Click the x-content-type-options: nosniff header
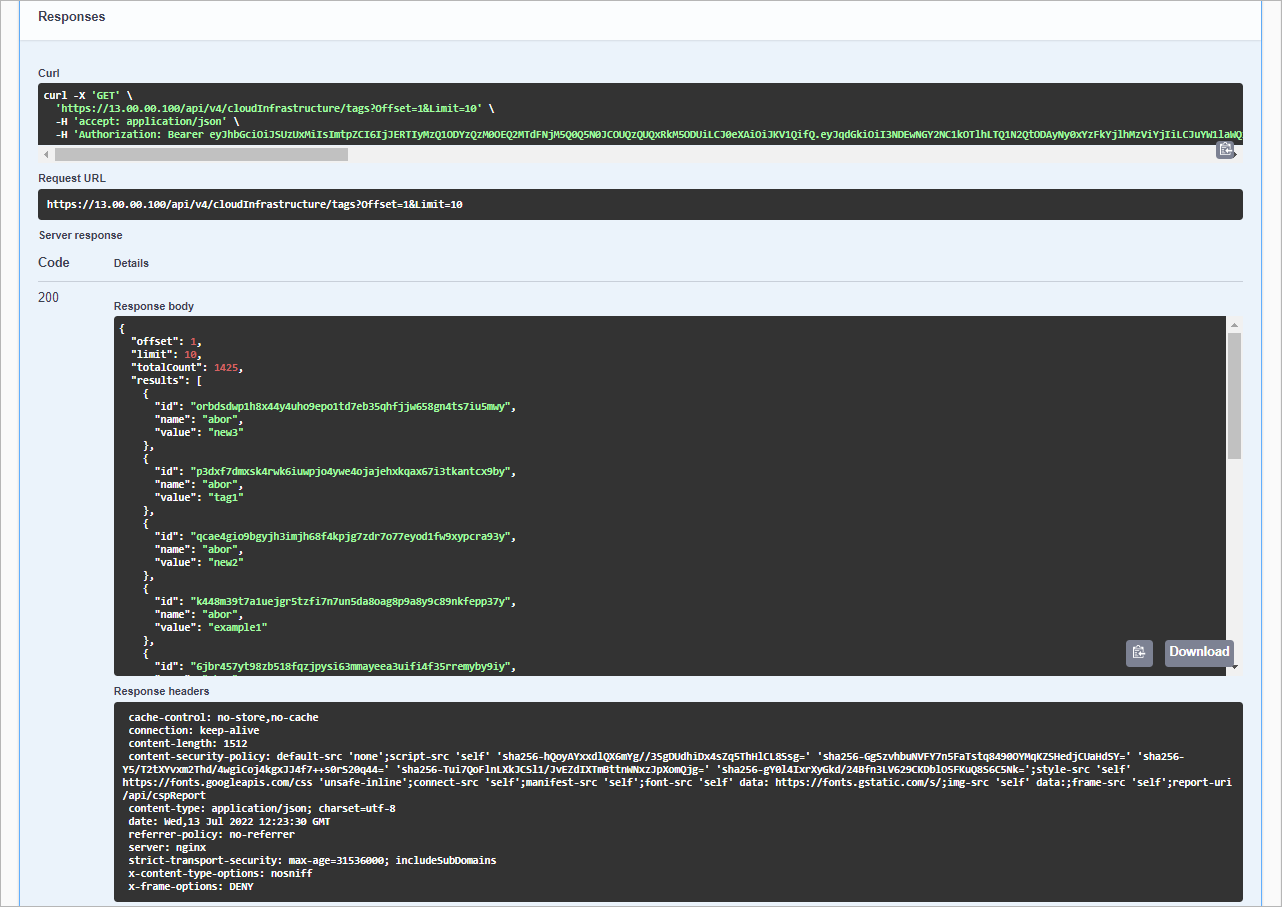 pos(220,873)
